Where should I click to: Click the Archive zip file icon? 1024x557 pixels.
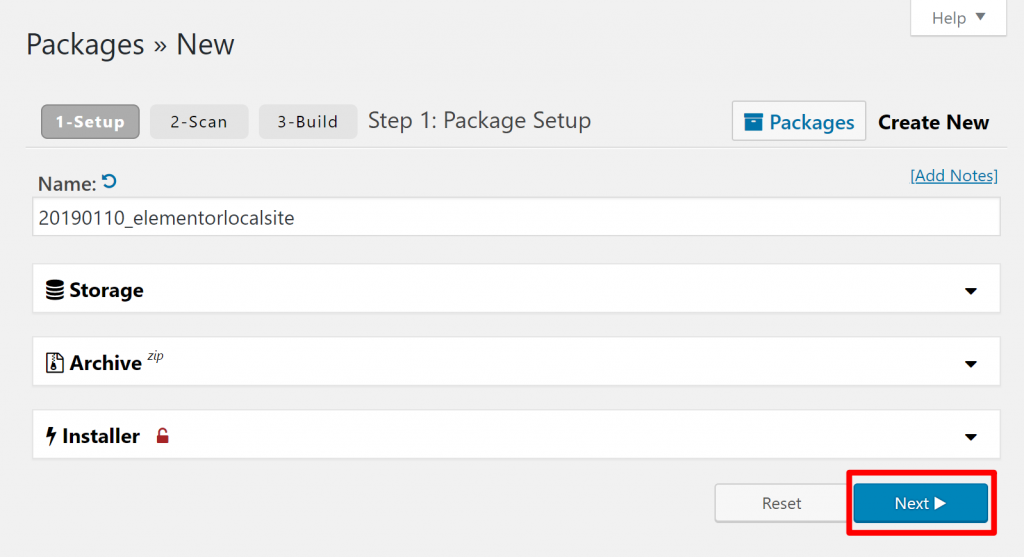tap(55, 363)
